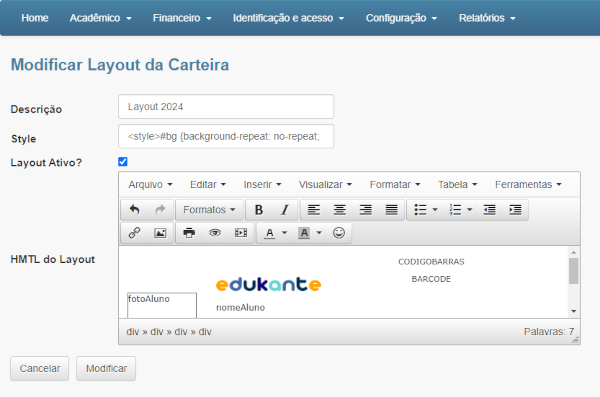Click the CODIGOBARRAS text in editor
The height and width of the screenshot is (397, 600).
click(x=431, y=262)
